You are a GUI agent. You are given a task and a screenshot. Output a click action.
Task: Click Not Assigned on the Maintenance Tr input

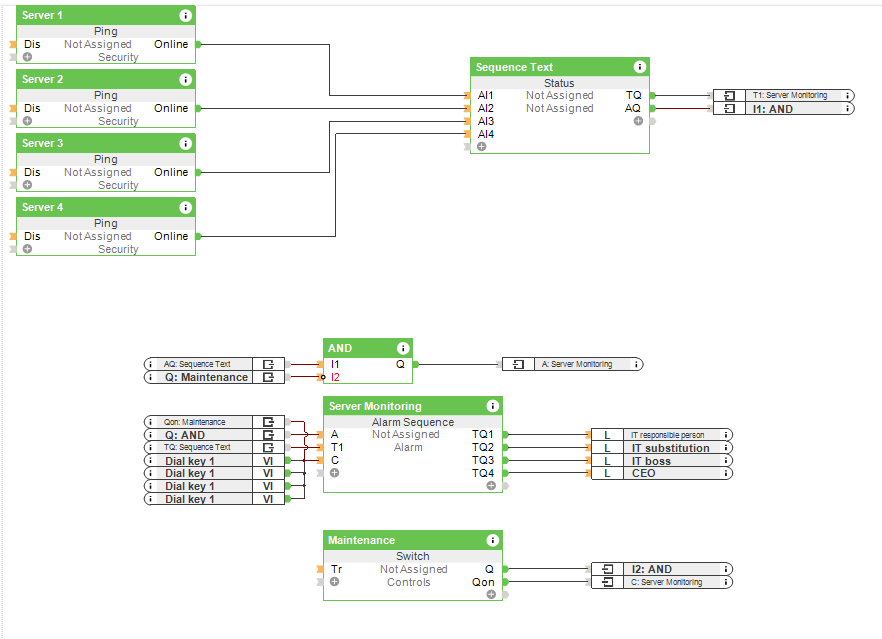(x=412, y=569)
